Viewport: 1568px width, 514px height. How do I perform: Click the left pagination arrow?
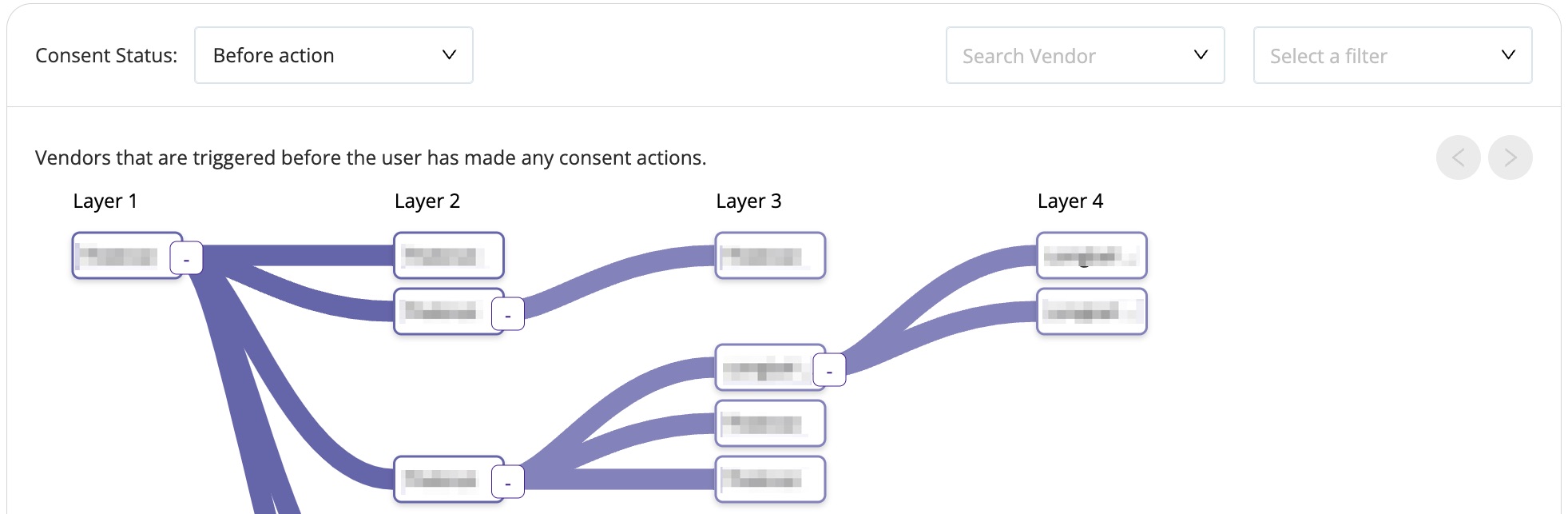click(1459, 157)
